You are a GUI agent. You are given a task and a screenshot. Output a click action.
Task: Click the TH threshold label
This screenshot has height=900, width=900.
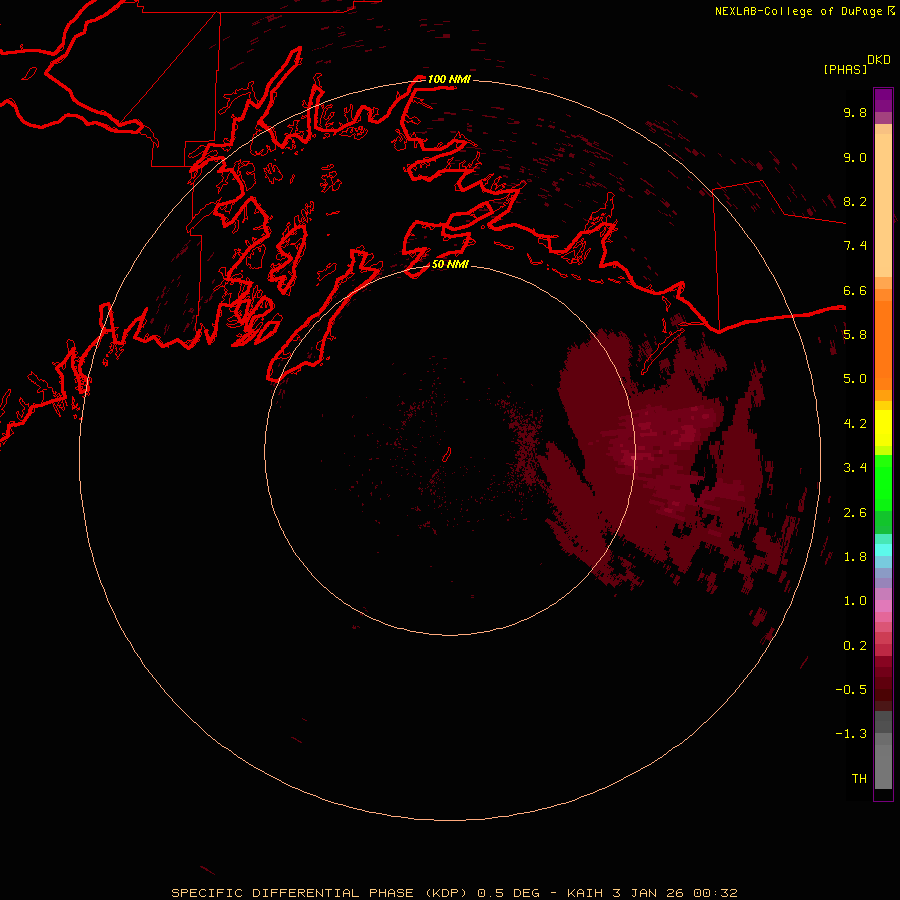click(859, 779)
